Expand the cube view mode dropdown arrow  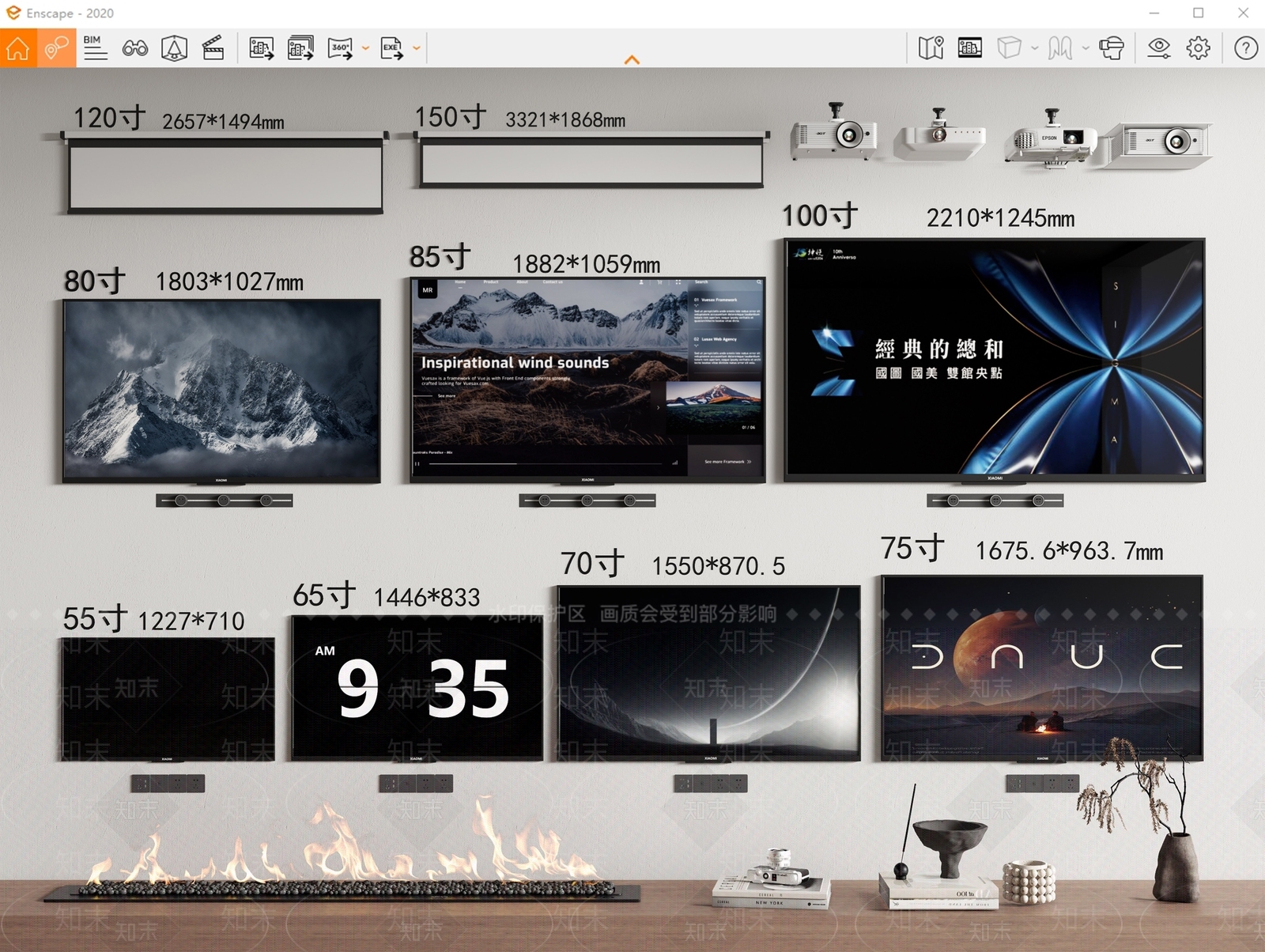coord(1034,48)
